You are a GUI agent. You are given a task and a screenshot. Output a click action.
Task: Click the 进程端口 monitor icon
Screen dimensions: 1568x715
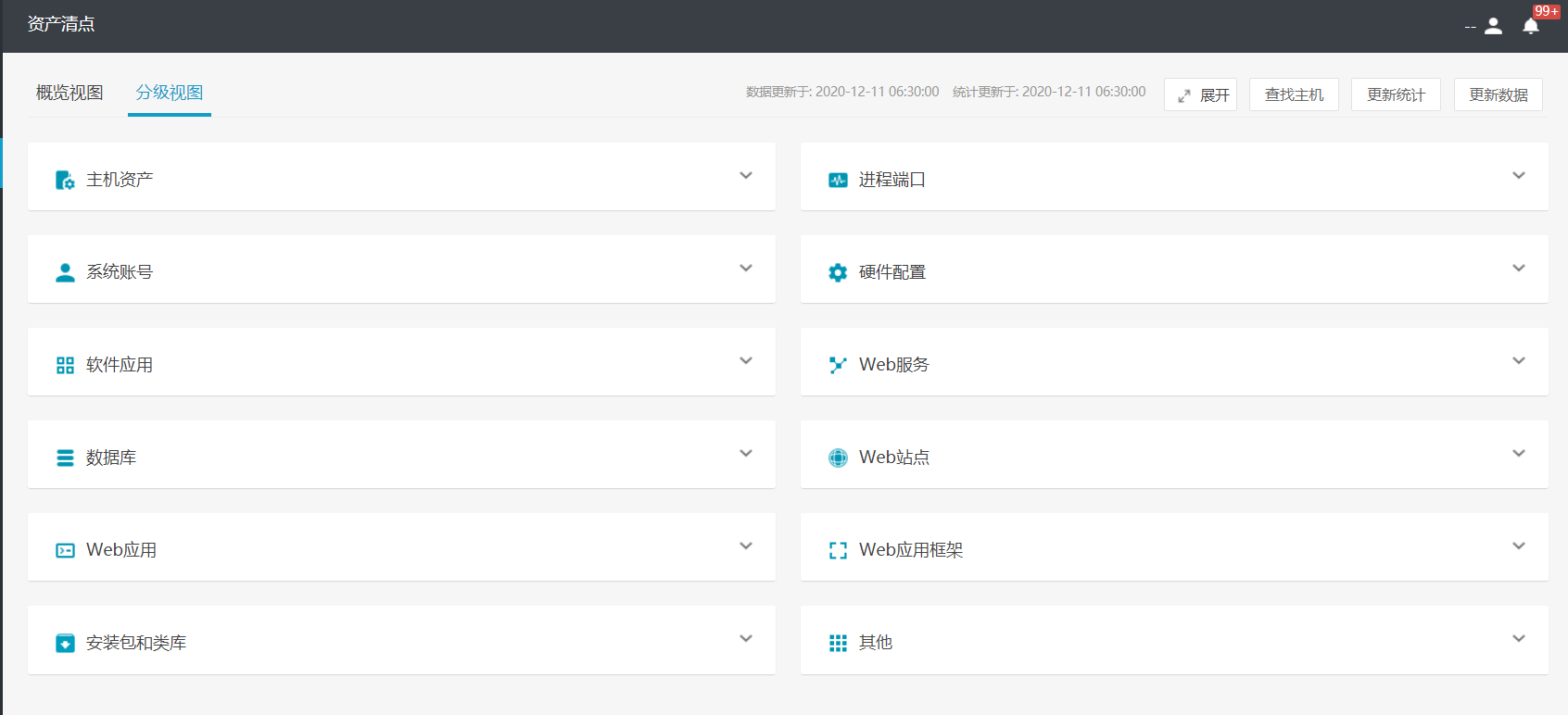[838, 180]
